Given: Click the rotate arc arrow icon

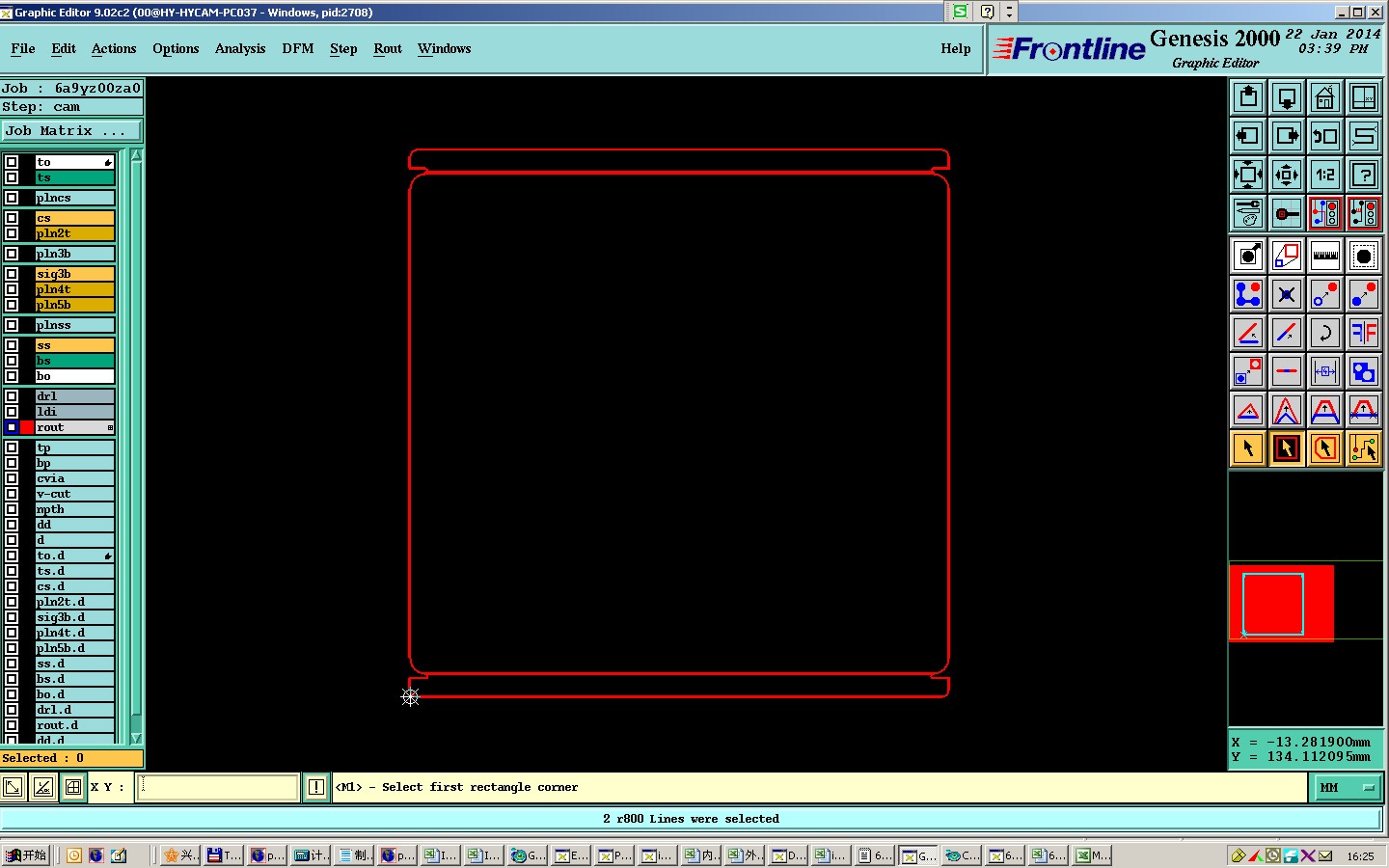Looking at the screenshot, I should 1325,333.
